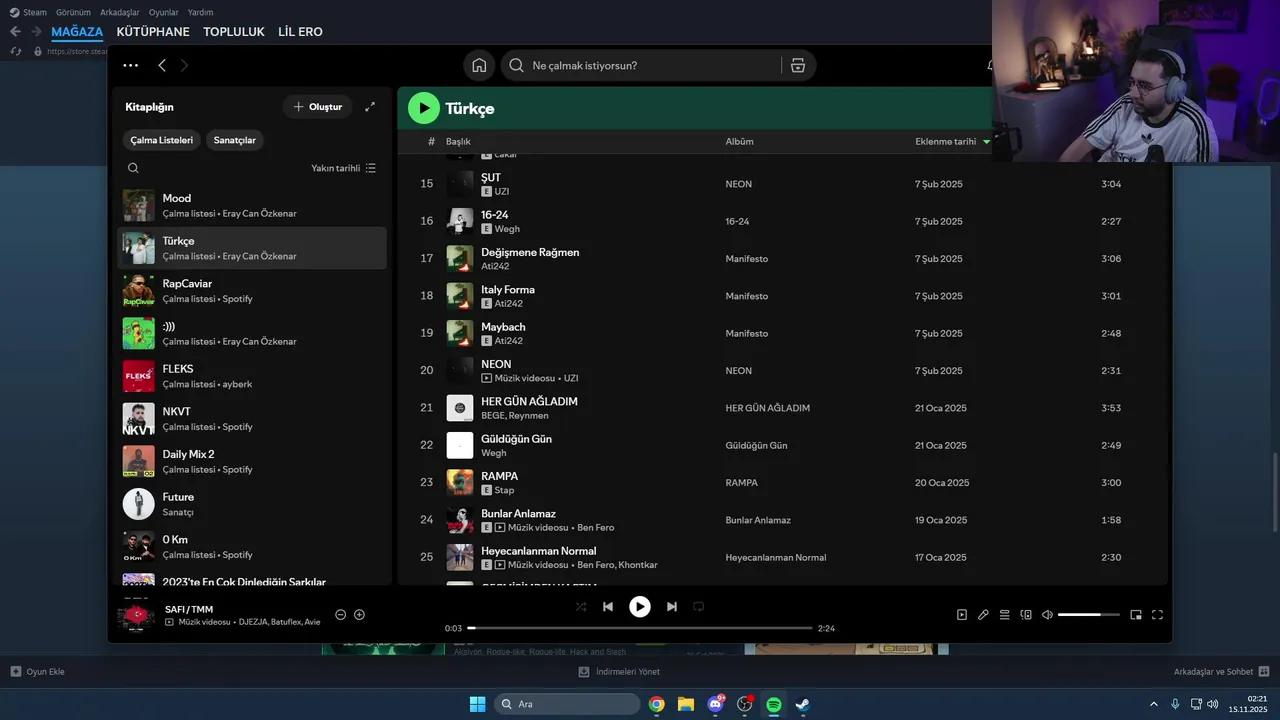1280x720 pixels.
Task: Click the Spotify search input field
Action: click(654, 65)
